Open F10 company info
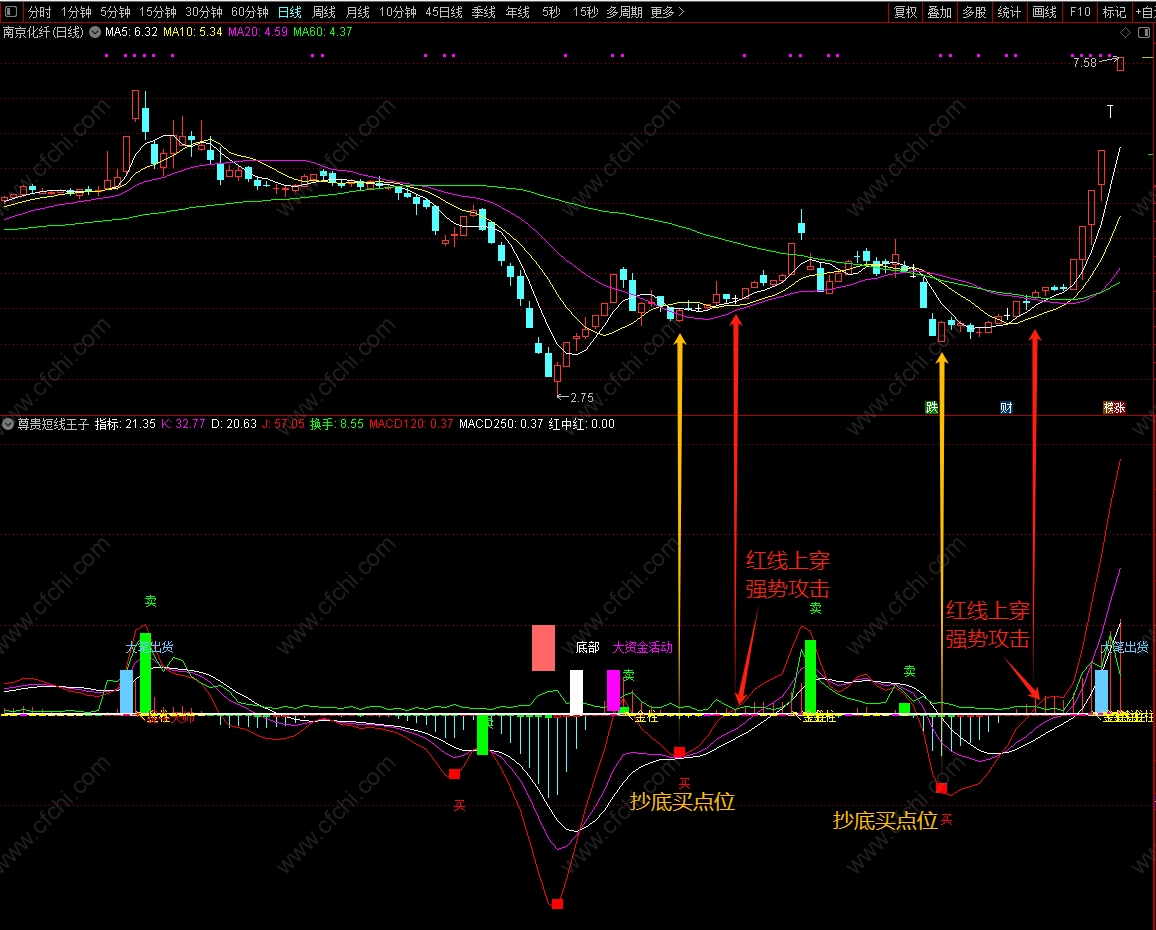 pyautogui.click(x=1080, y=12)
